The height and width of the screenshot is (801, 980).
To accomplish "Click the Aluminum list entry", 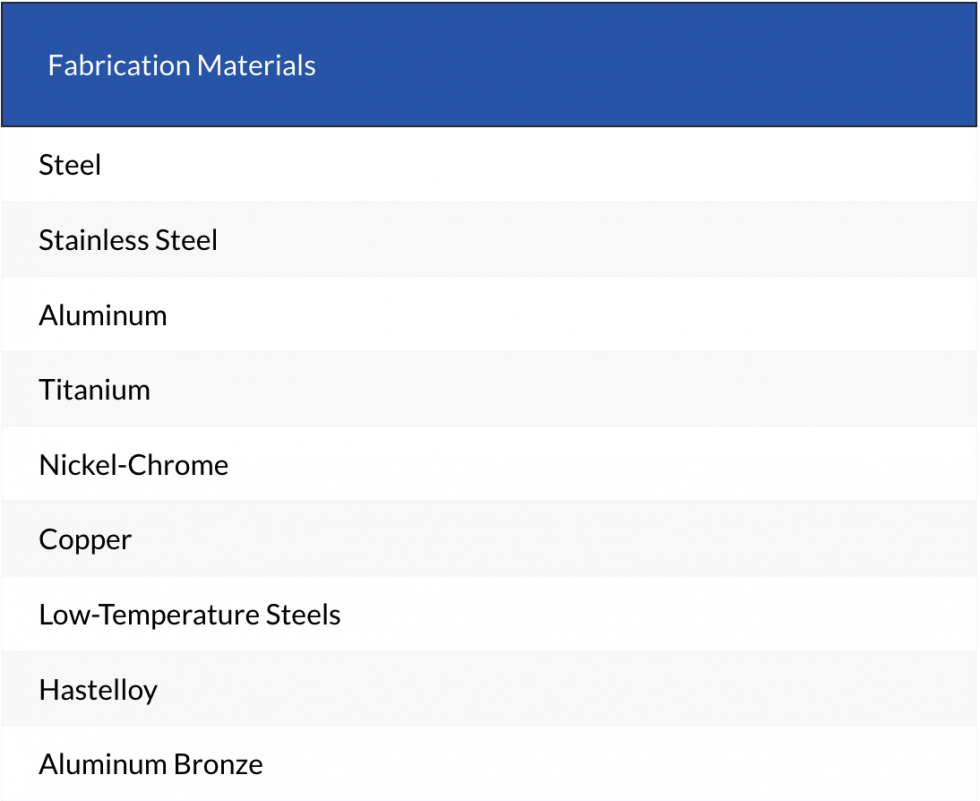I will 489,315.
